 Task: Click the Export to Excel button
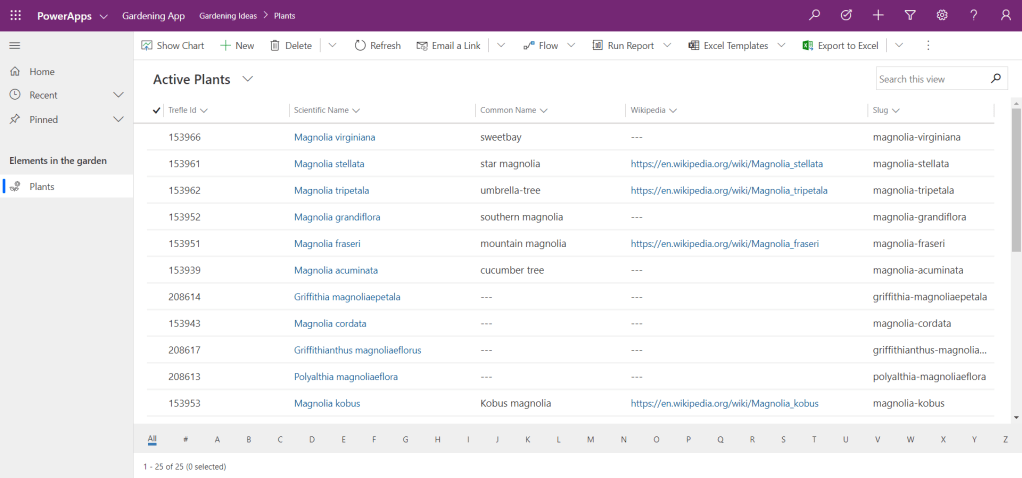click(x=840, y=46)
